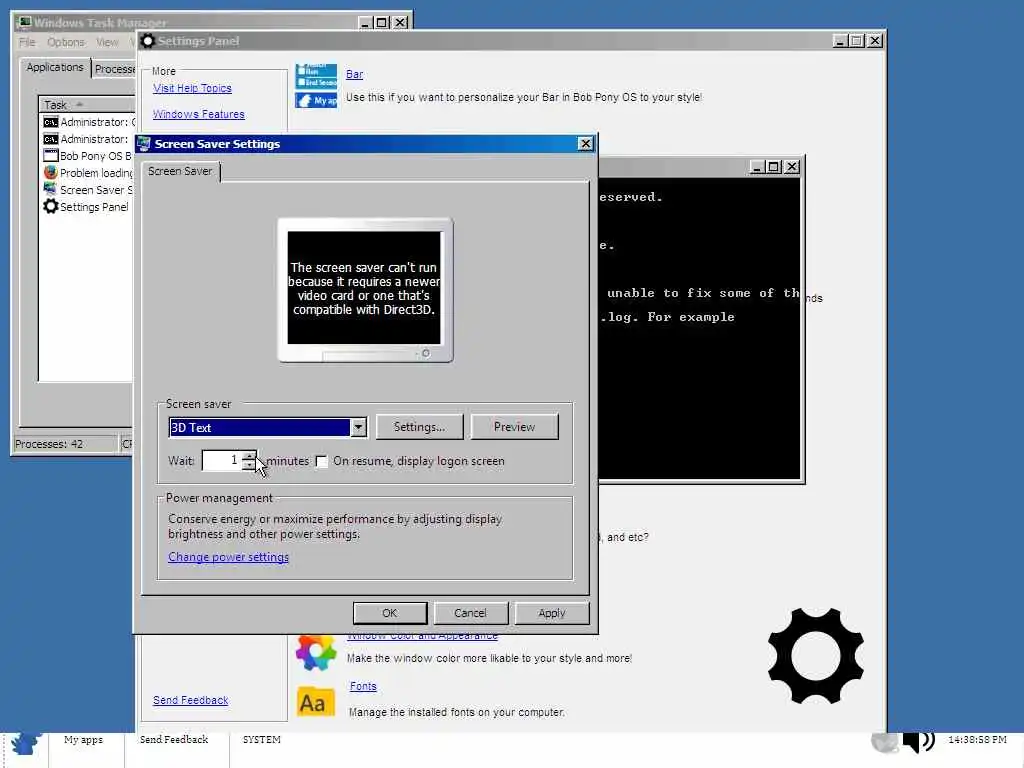Click the large black gear icon

(816, 656)
